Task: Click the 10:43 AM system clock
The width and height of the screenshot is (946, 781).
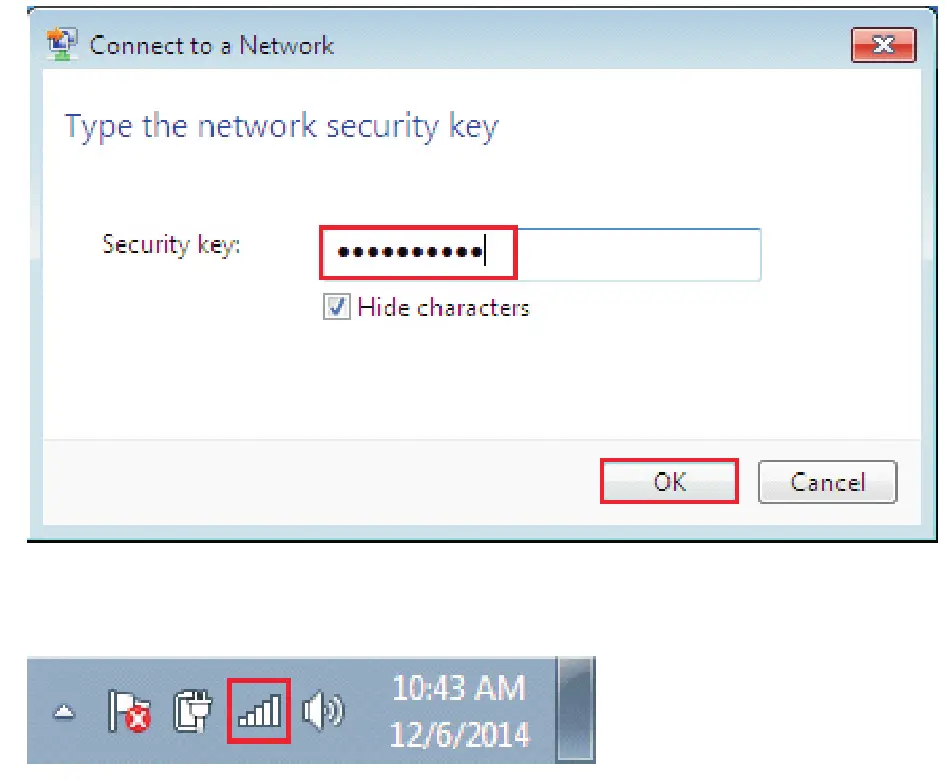Action: coord(458,688)
